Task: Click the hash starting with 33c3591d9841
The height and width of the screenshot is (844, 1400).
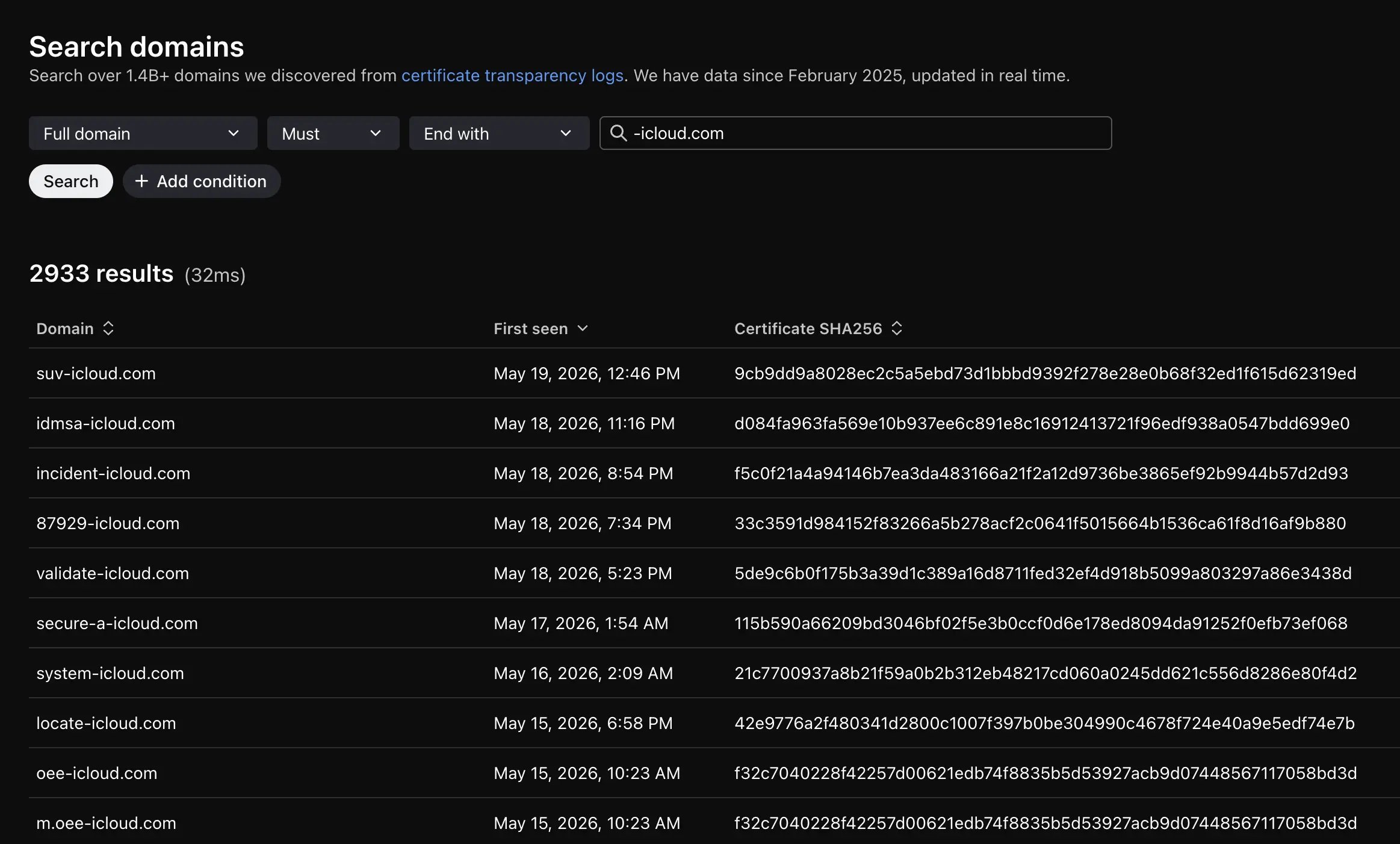Action: pyautogui.click(x=1040, y=523)
